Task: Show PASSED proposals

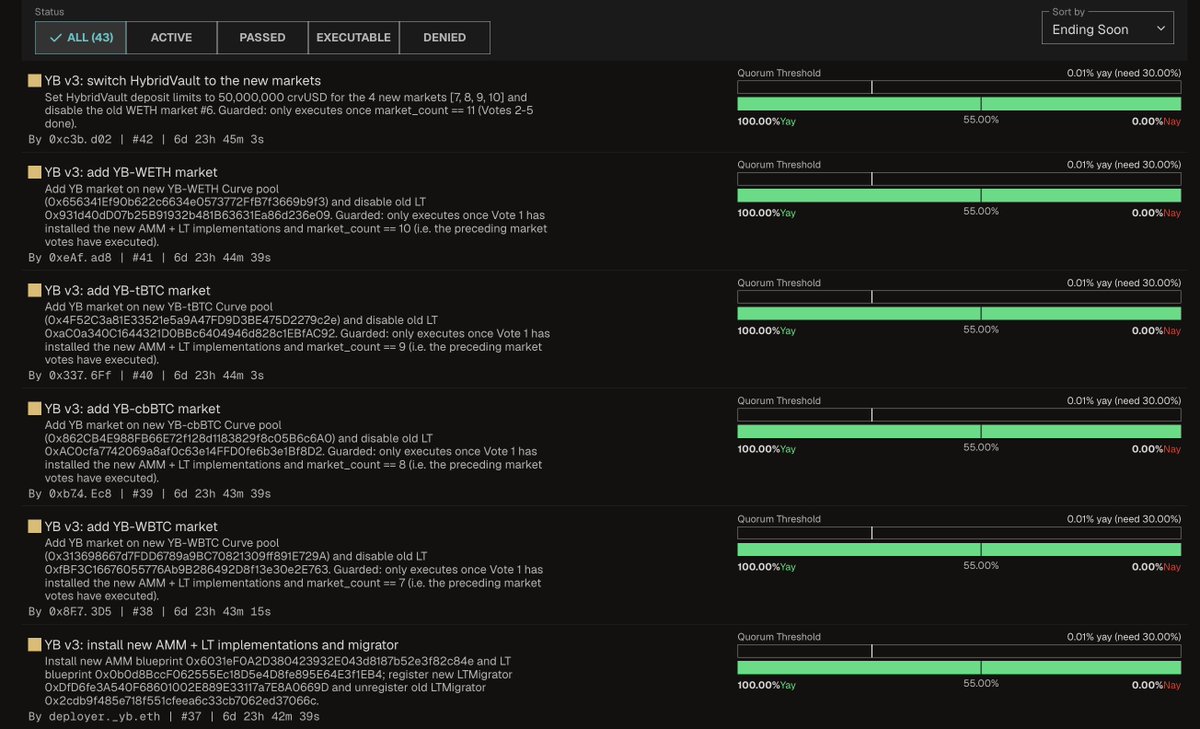Action: (x=262, y=37)
